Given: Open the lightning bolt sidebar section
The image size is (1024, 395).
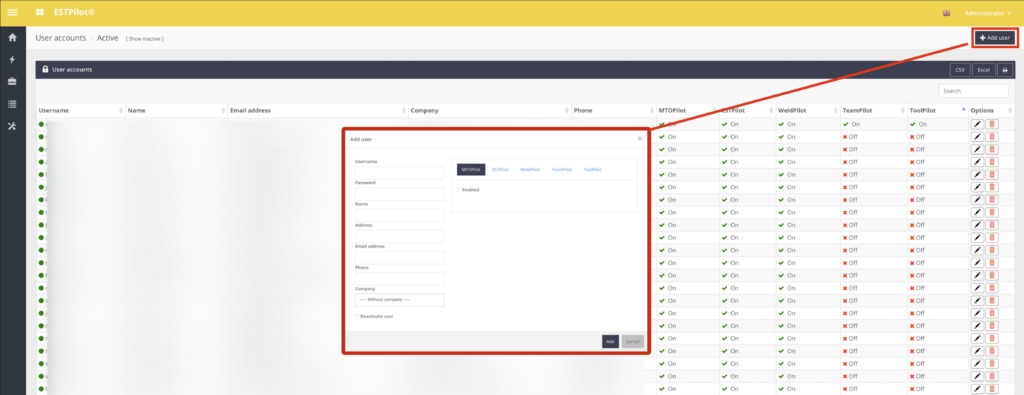Looking at the screenshot, I should tap(12, 60).
